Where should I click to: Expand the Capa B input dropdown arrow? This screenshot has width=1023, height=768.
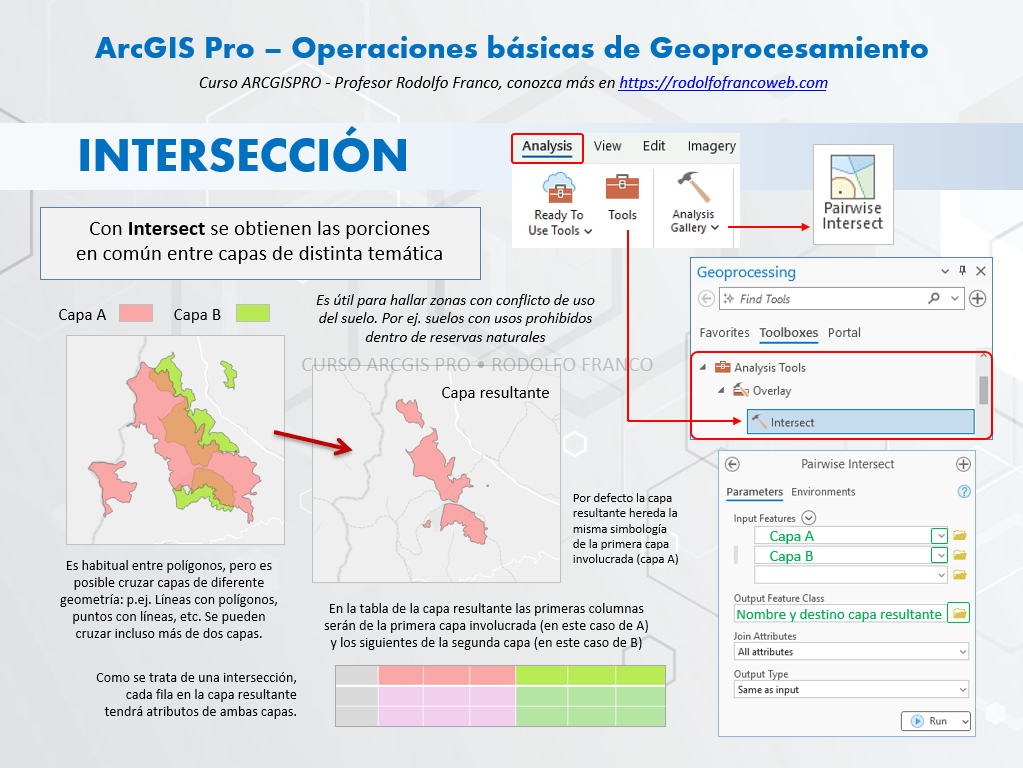tap(938, 556)
